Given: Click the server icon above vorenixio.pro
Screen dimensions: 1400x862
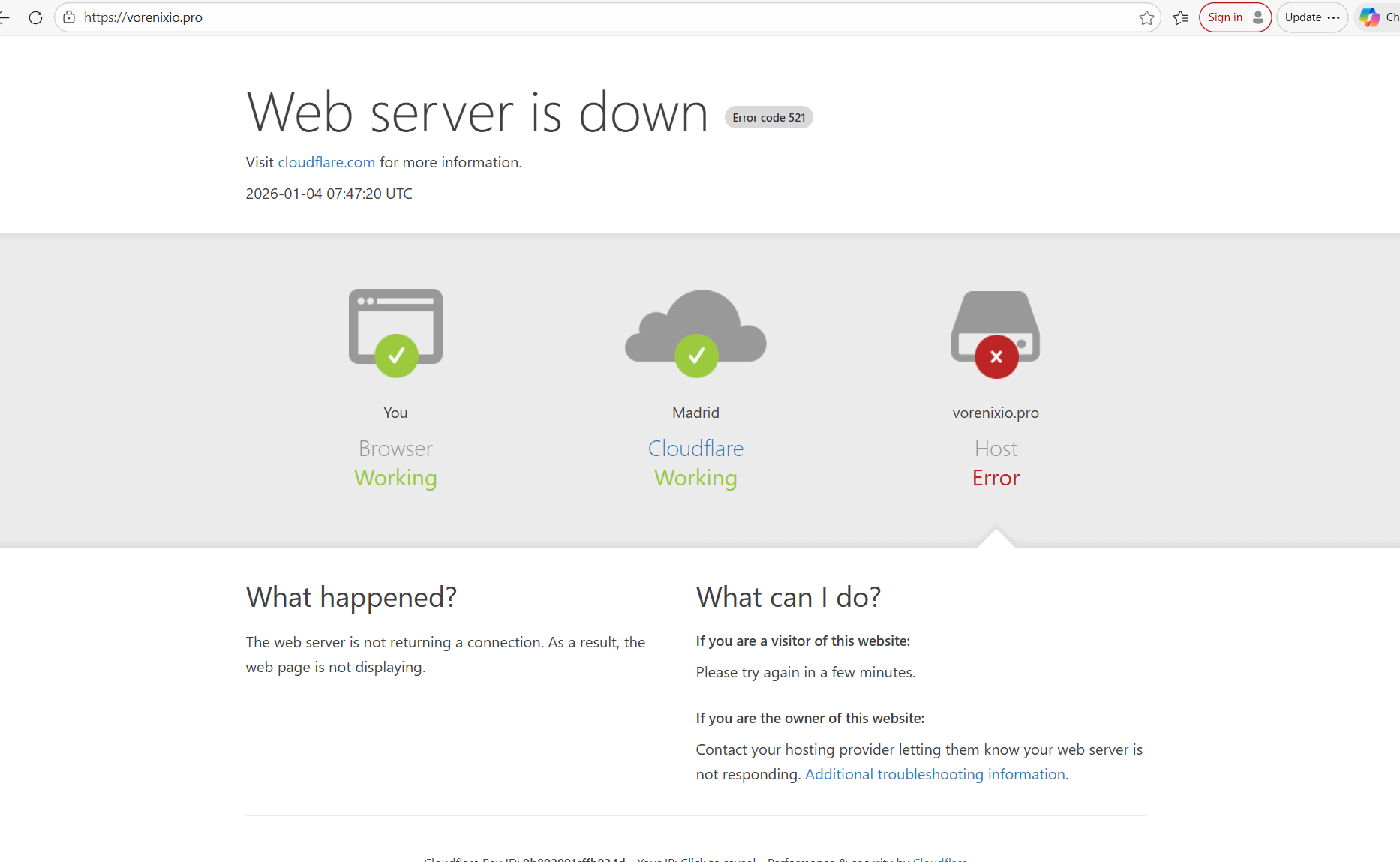Looking at the screenshot, I should tap(996, 331).
